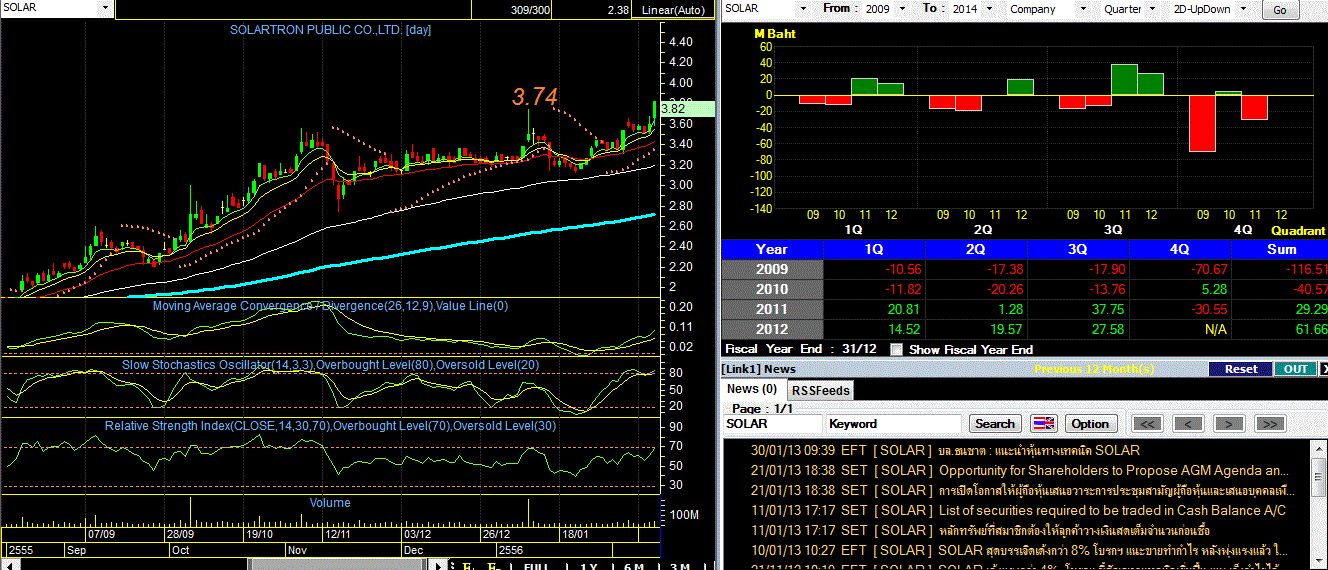Click the 4Q column header in table
The image size is (1328, 570).
[x=1180, y=249]
